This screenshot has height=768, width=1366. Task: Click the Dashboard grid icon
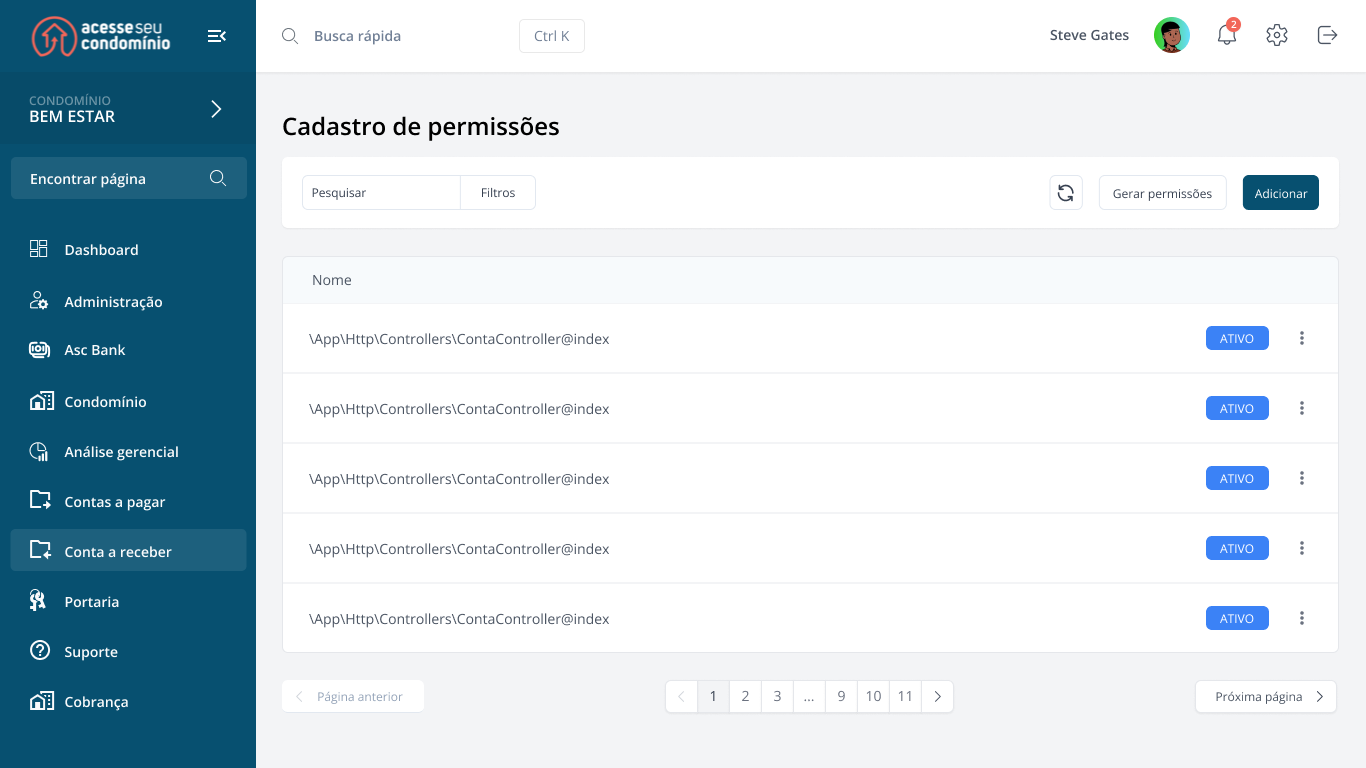tap(39, 249)
